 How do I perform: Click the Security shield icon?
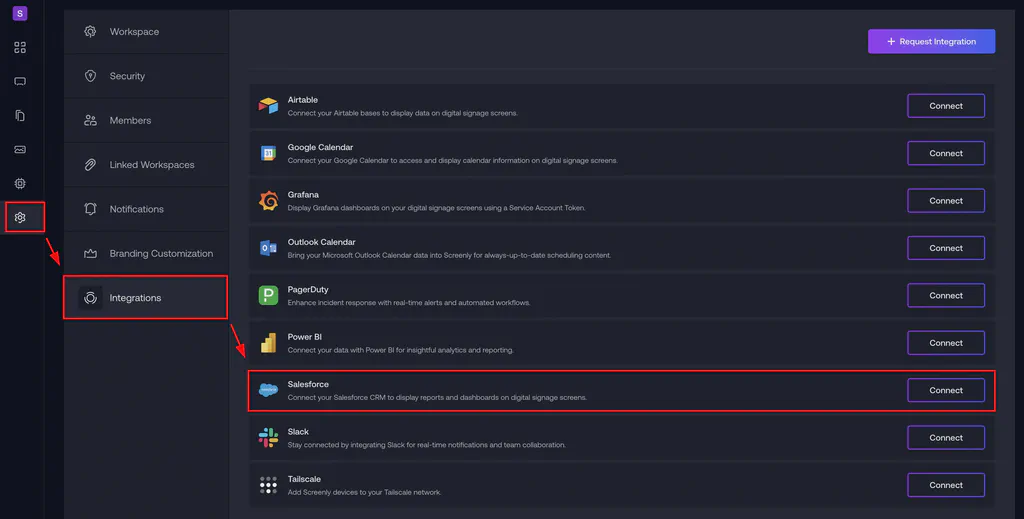[90, 76]
